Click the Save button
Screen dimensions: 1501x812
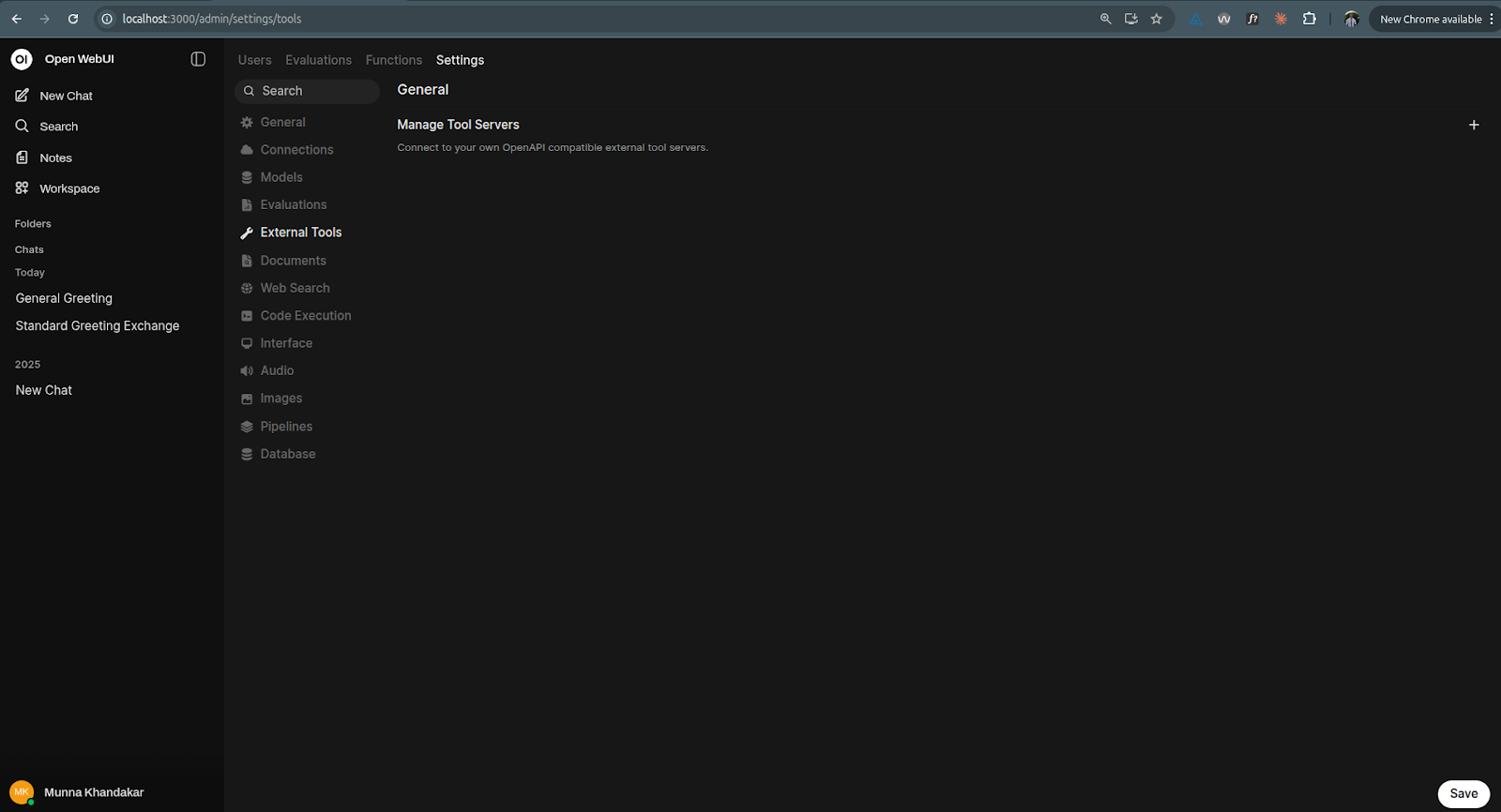pyautogui.click(x=1463, y=793)
